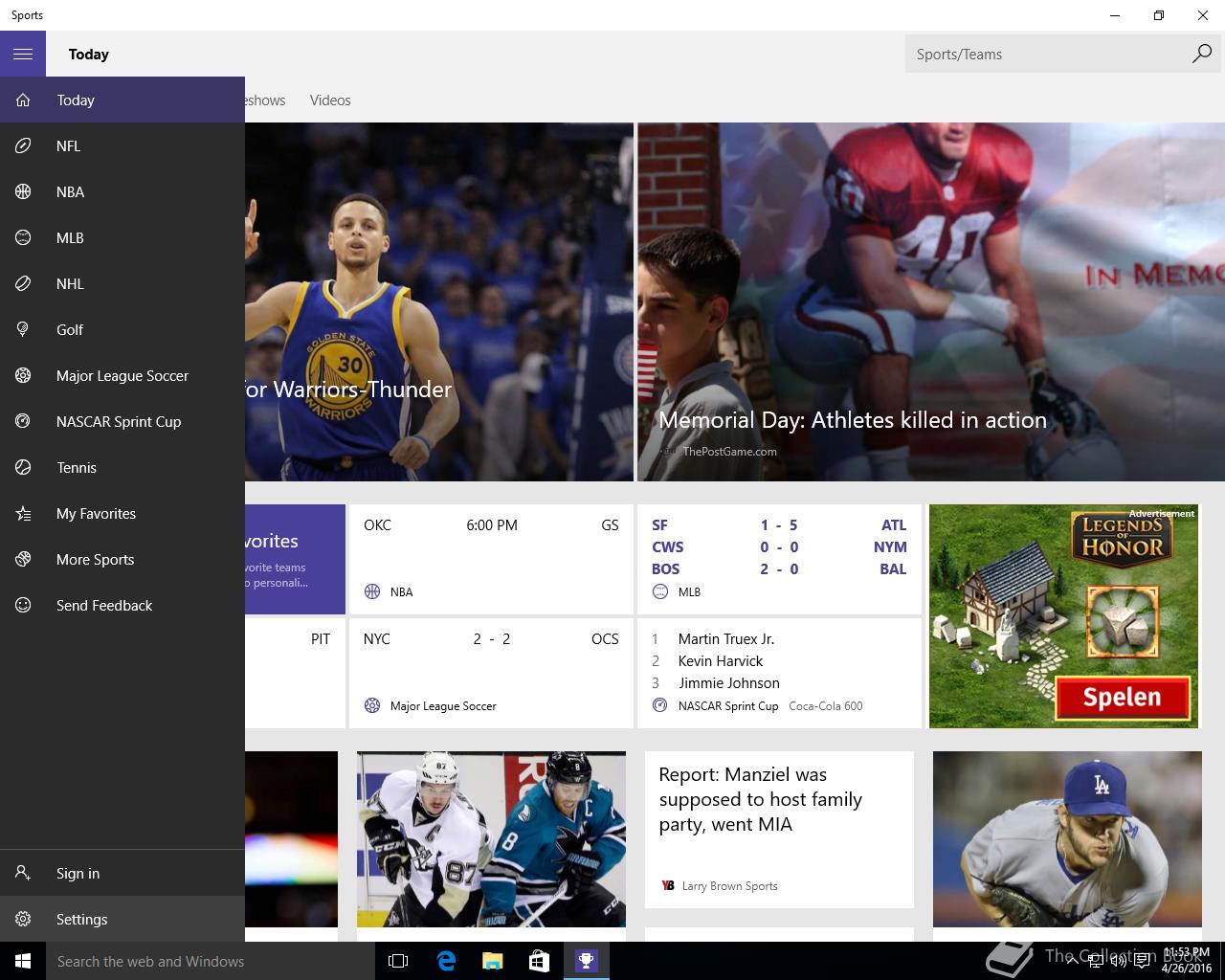The width and height of the screenshot is (1225, 980).
Task: Click the NASCAR Sprint Cup gauge icon
Action: pos(23,421)
